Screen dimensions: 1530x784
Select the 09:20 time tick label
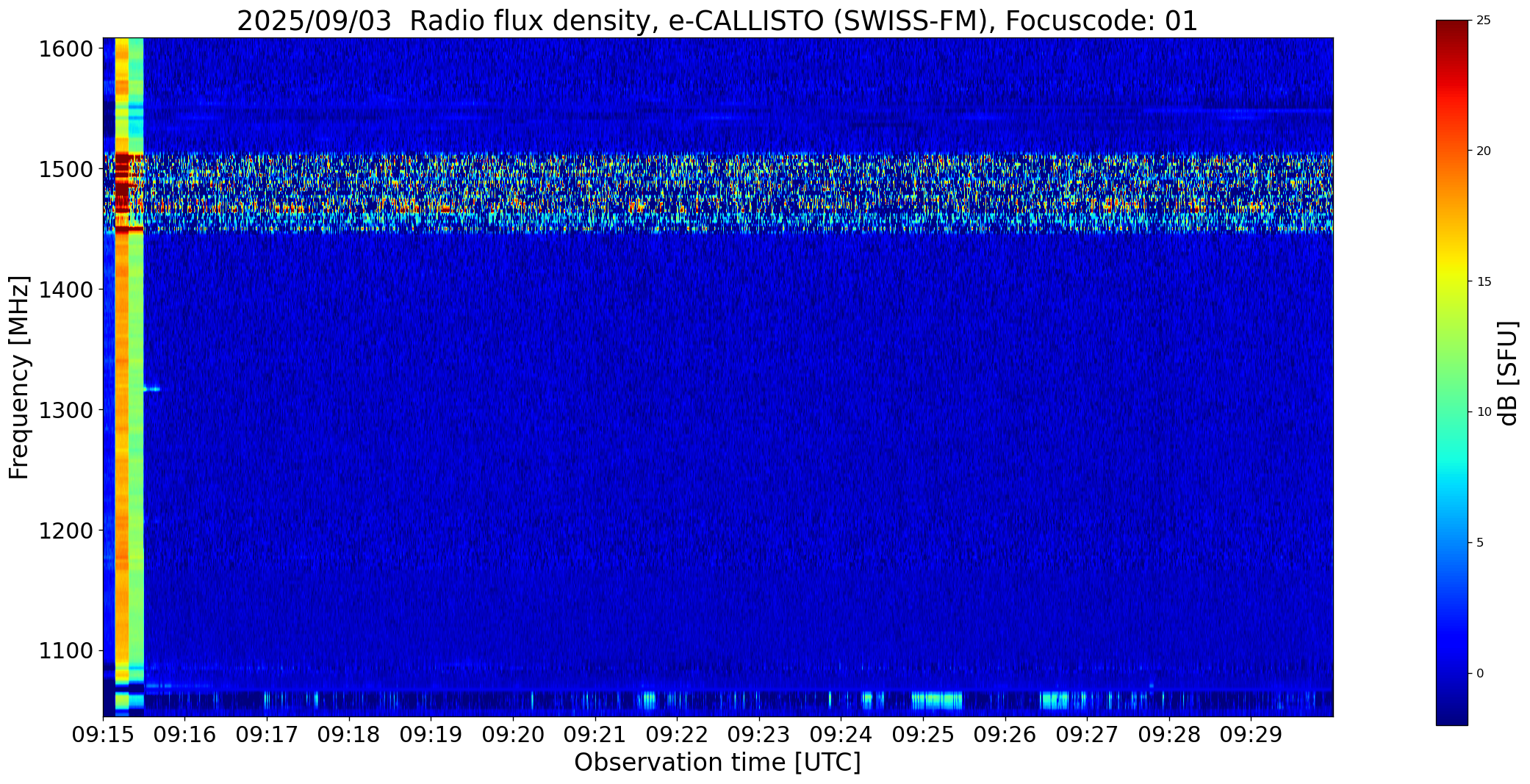514,735
